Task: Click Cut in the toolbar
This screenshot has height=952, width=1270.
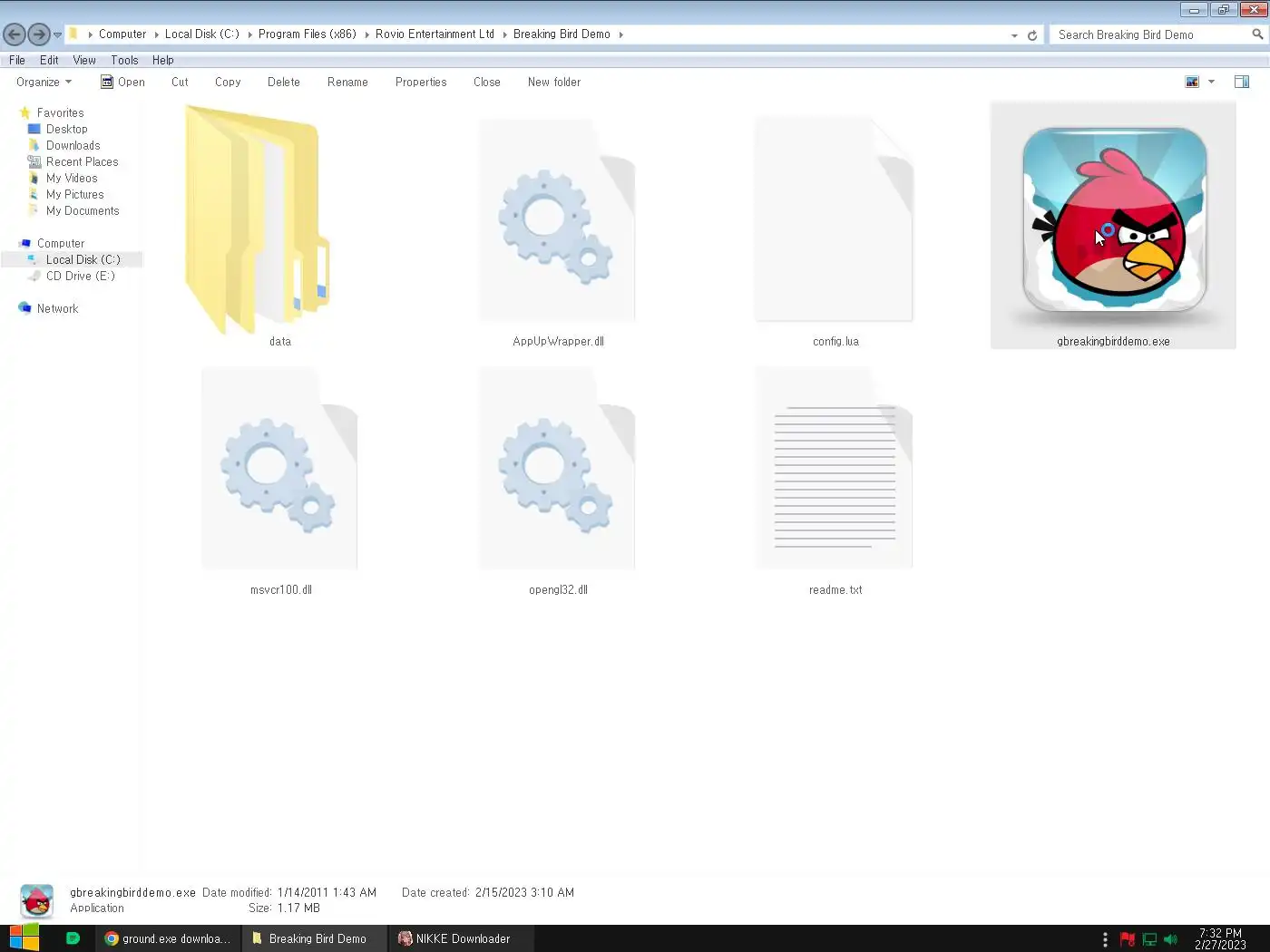Action: pyautogui.click(x=180, y=82)
